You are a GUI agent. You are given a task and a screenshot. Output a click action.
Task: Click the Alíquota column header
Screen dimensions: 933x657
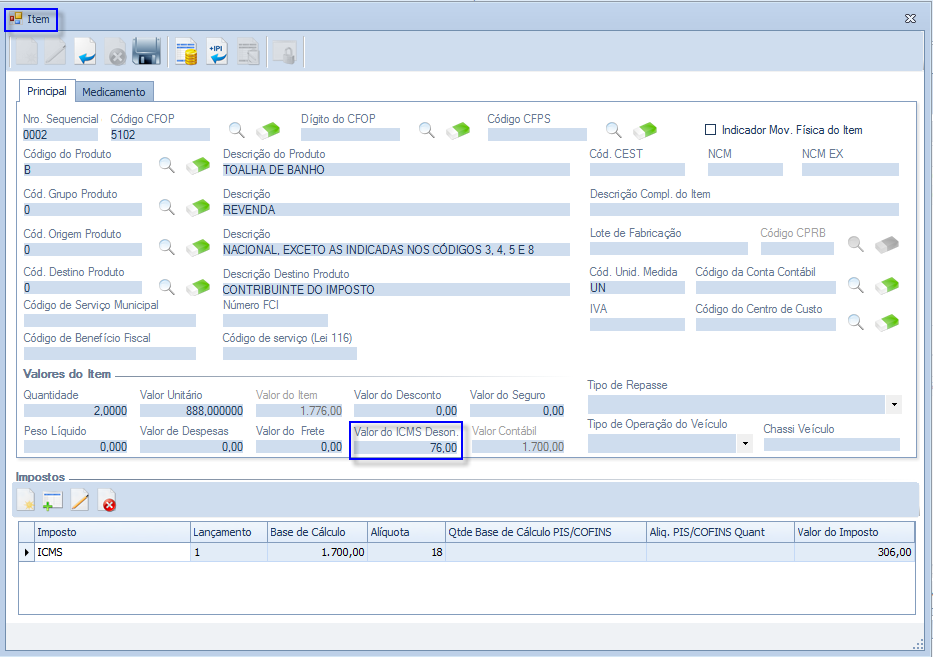(405, 532)
